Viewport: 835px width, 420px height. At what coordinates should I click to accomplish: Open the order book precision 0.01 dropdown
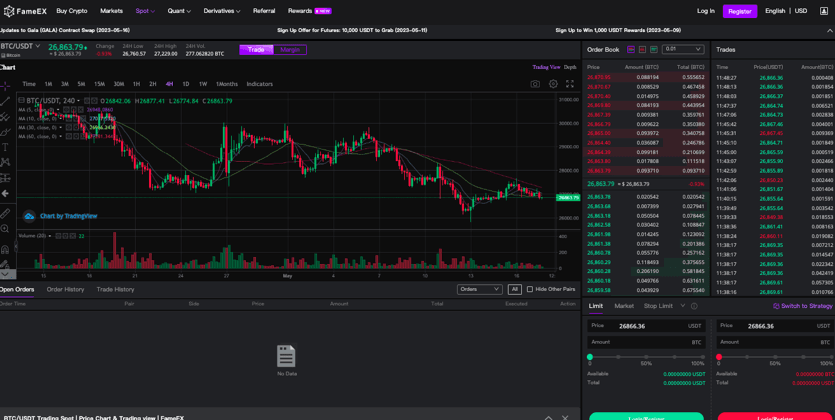tap(683, 49)
